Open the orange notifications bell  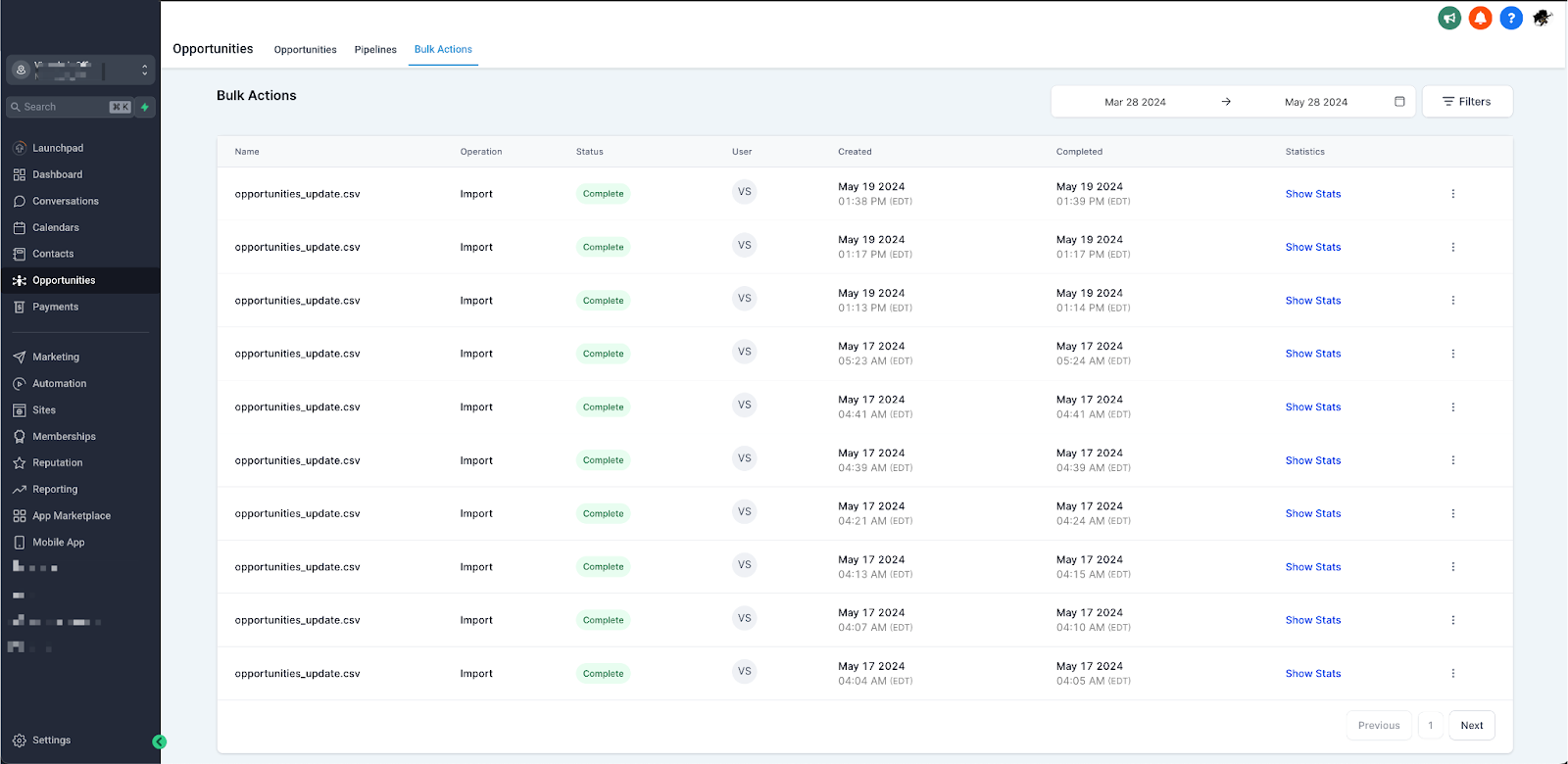point(1481,18)
